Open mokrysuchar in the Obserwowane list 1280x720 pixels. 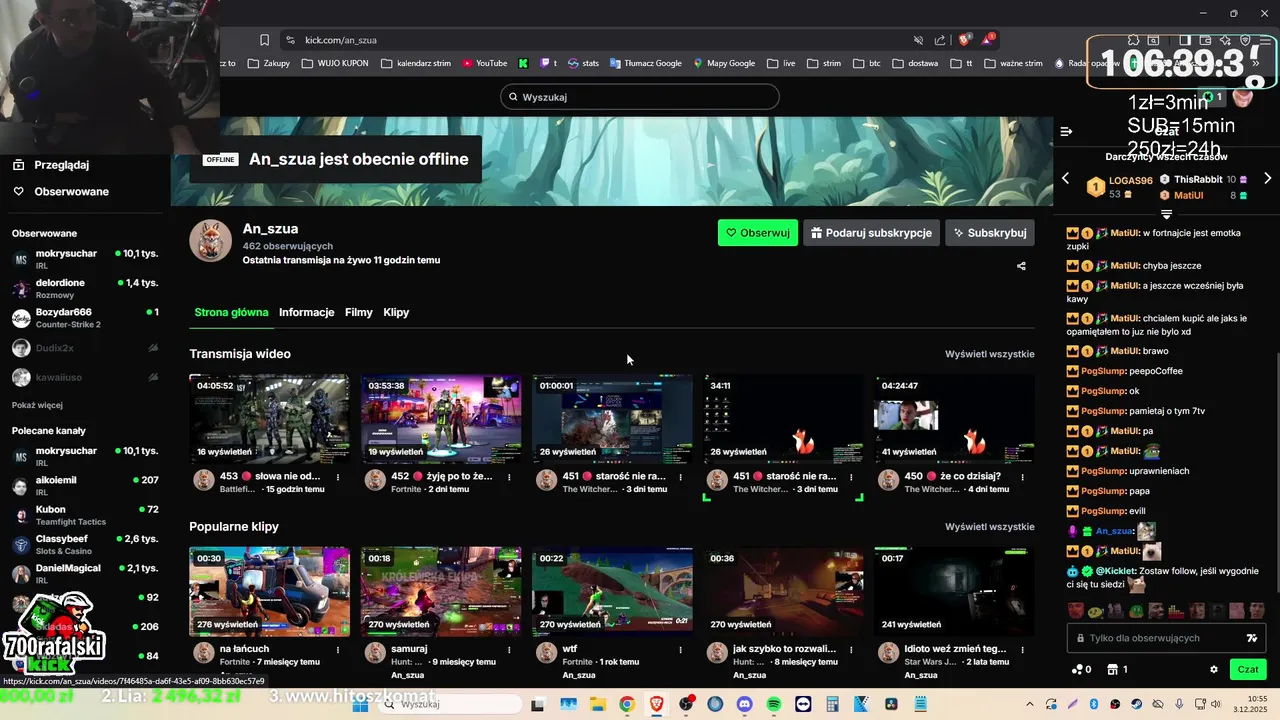click(x=85, y=259)
